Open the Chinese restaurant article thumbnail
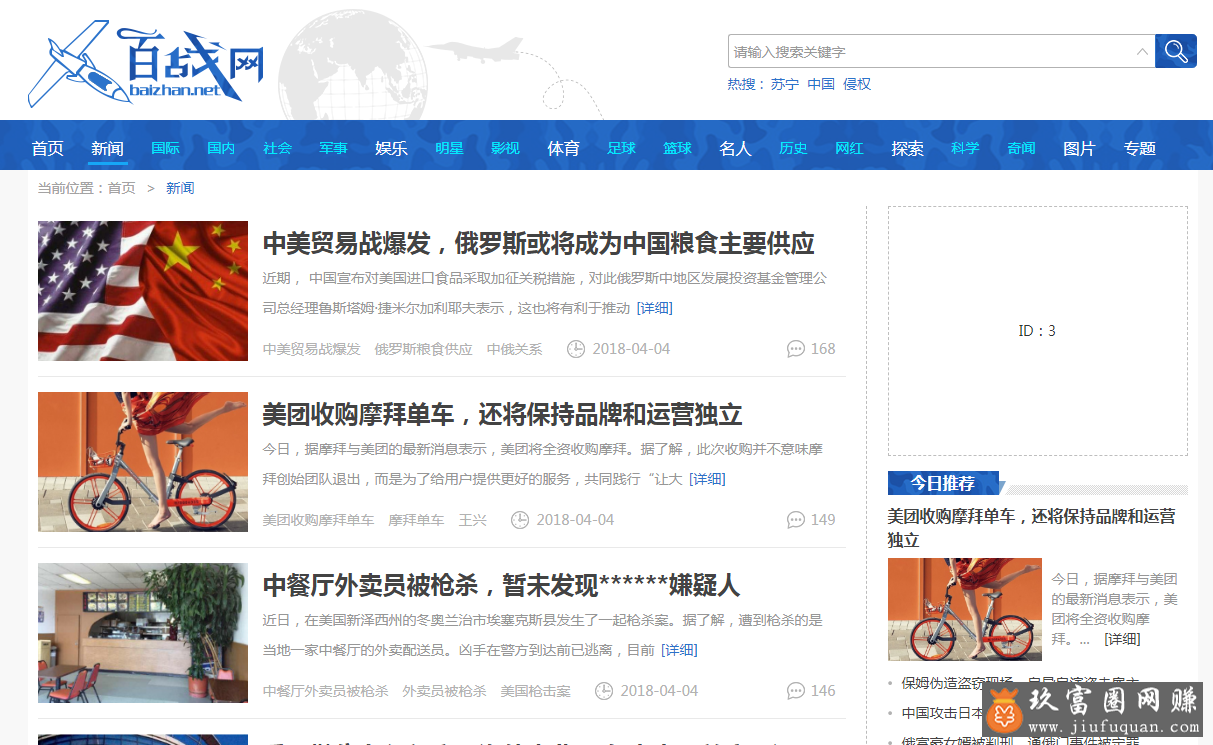 point(143,632)
